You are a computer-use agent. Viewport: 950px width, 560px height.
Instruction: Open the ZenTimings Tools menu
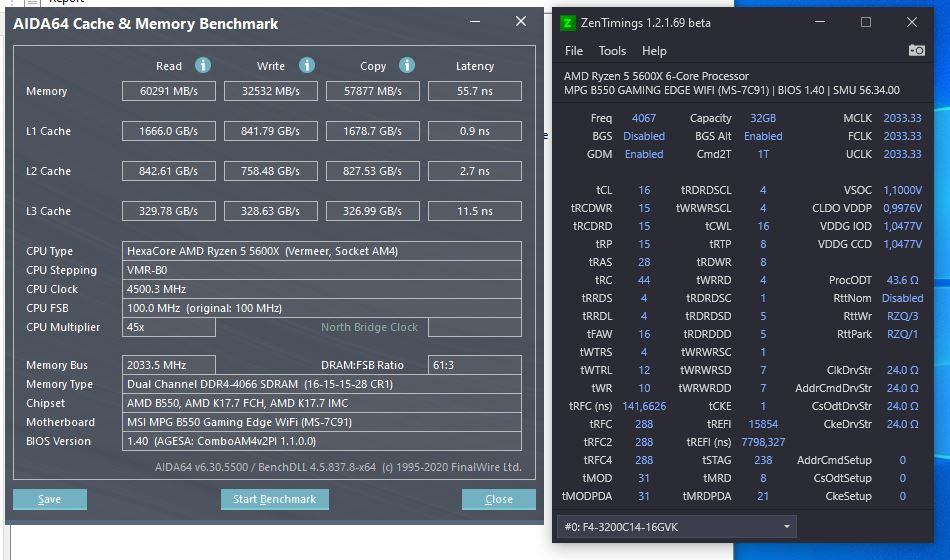pos(612,51)
